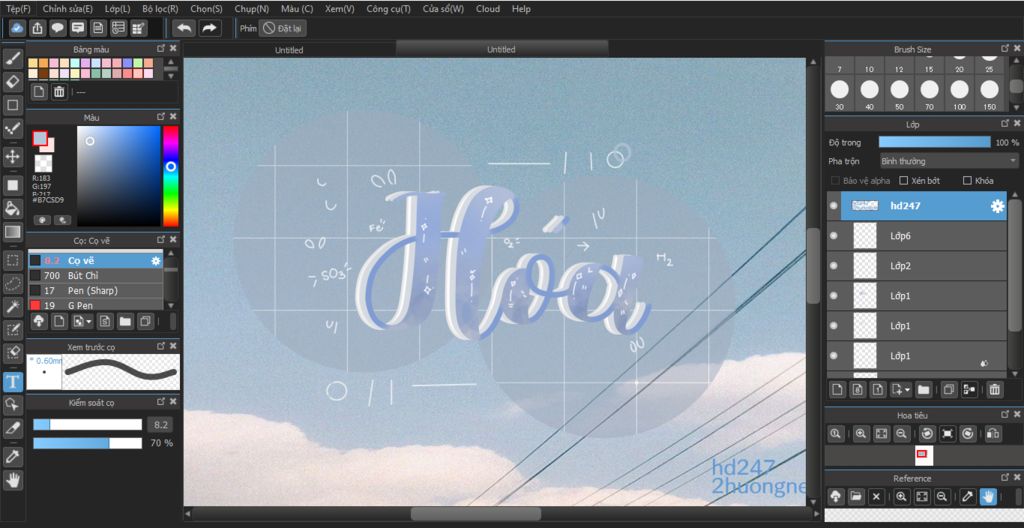Click brush list down arrow

[171, 305]
